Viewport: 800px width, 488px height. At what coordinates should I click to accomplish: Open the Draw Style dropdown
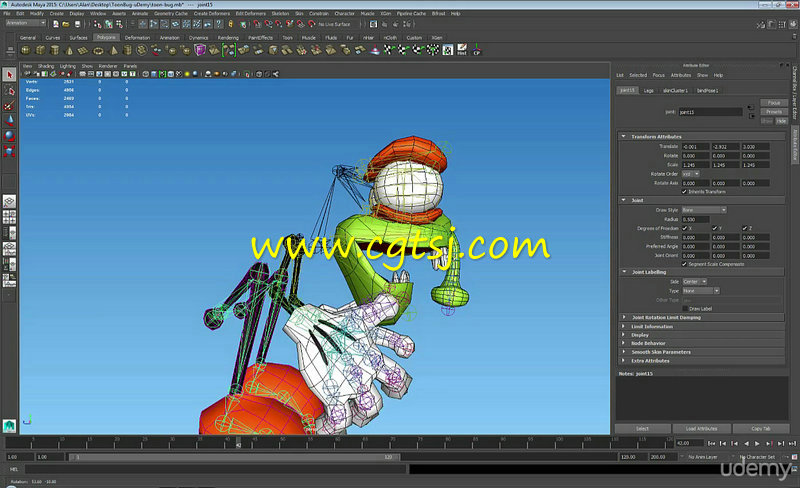coord(704,210)
